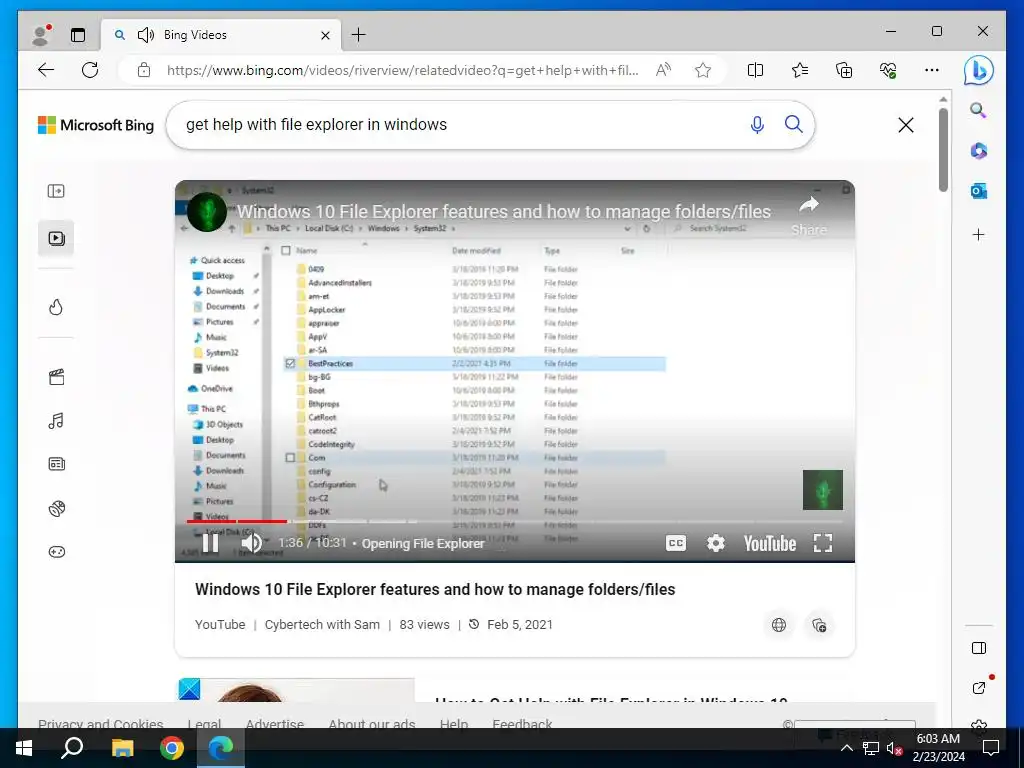Mute the video volume

(251, 543)
